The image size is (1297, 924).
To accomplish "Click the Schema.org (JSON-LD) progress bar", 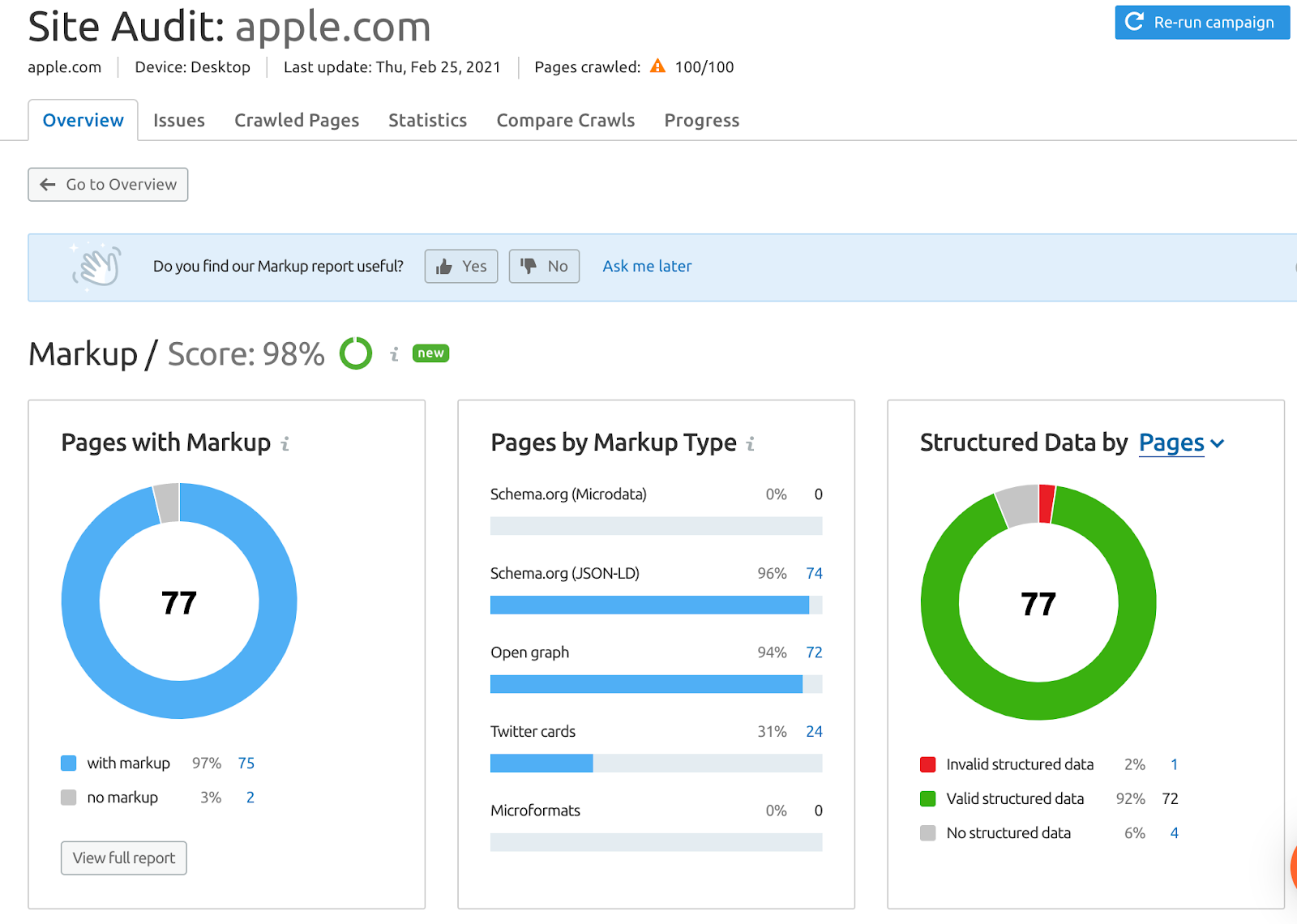I will point(657,605).
